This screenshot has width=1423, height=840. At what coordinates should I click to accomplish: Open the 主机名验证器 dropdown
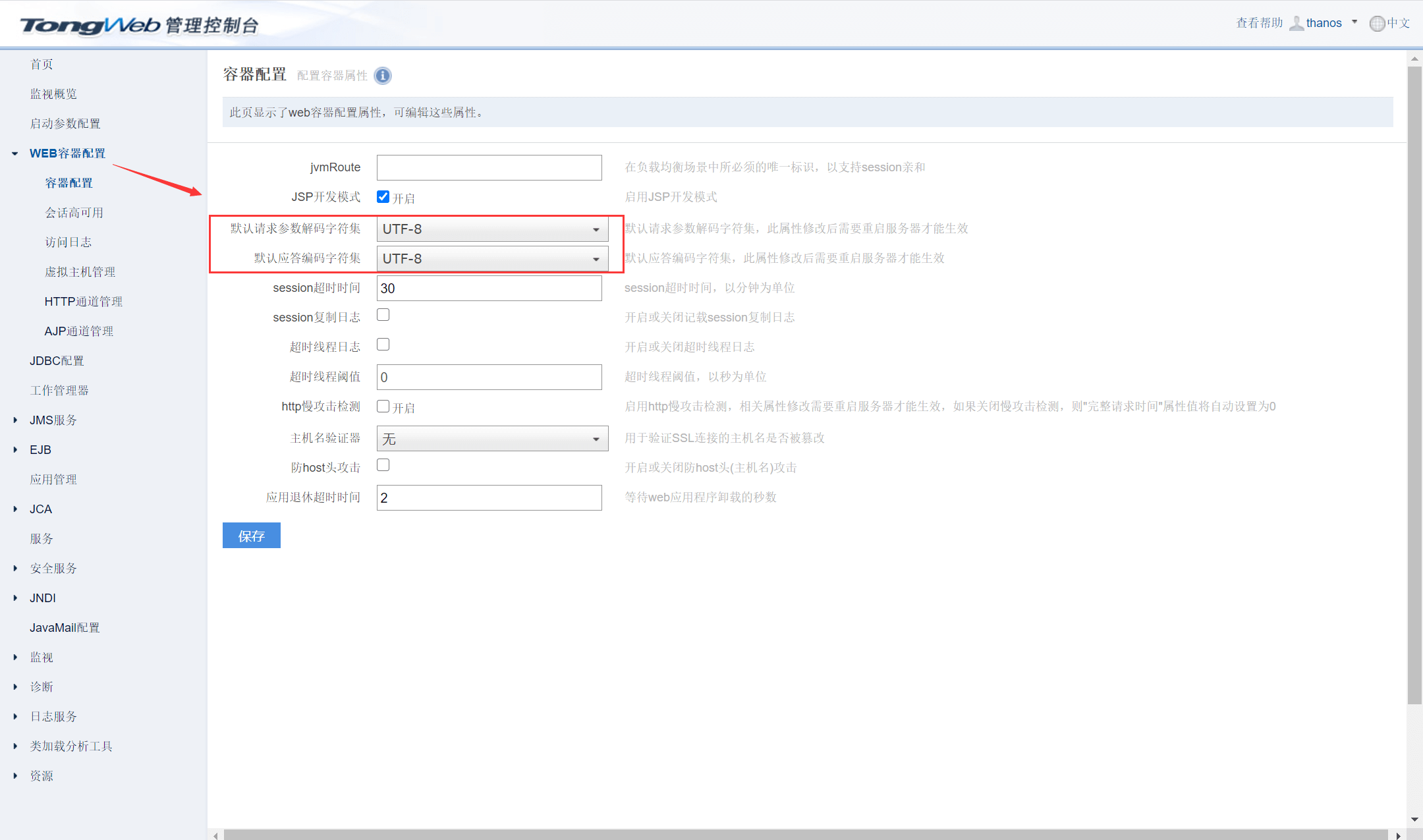tap(491, 439)
